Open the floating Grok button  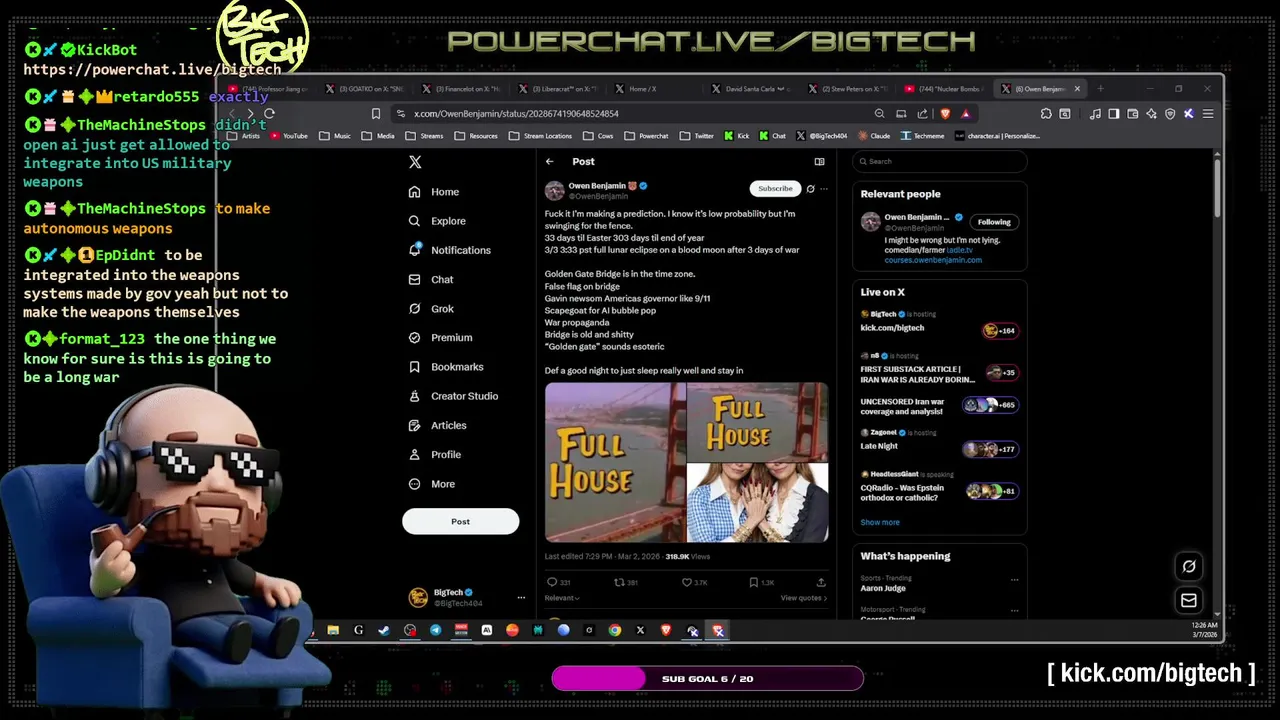pos(1189,567)
